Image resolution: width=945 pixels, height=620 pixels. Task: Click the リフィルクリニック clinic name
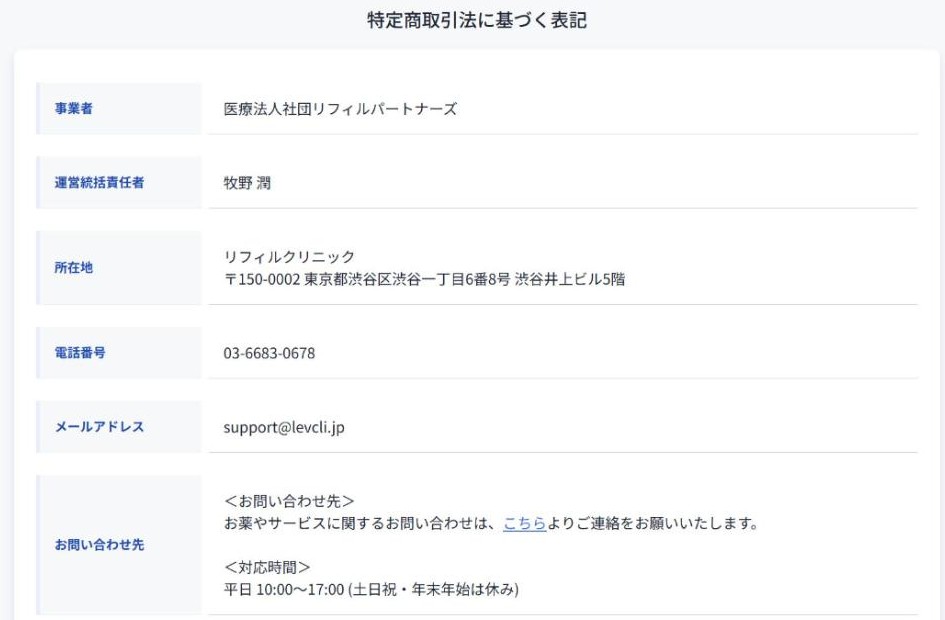(289, 257)
